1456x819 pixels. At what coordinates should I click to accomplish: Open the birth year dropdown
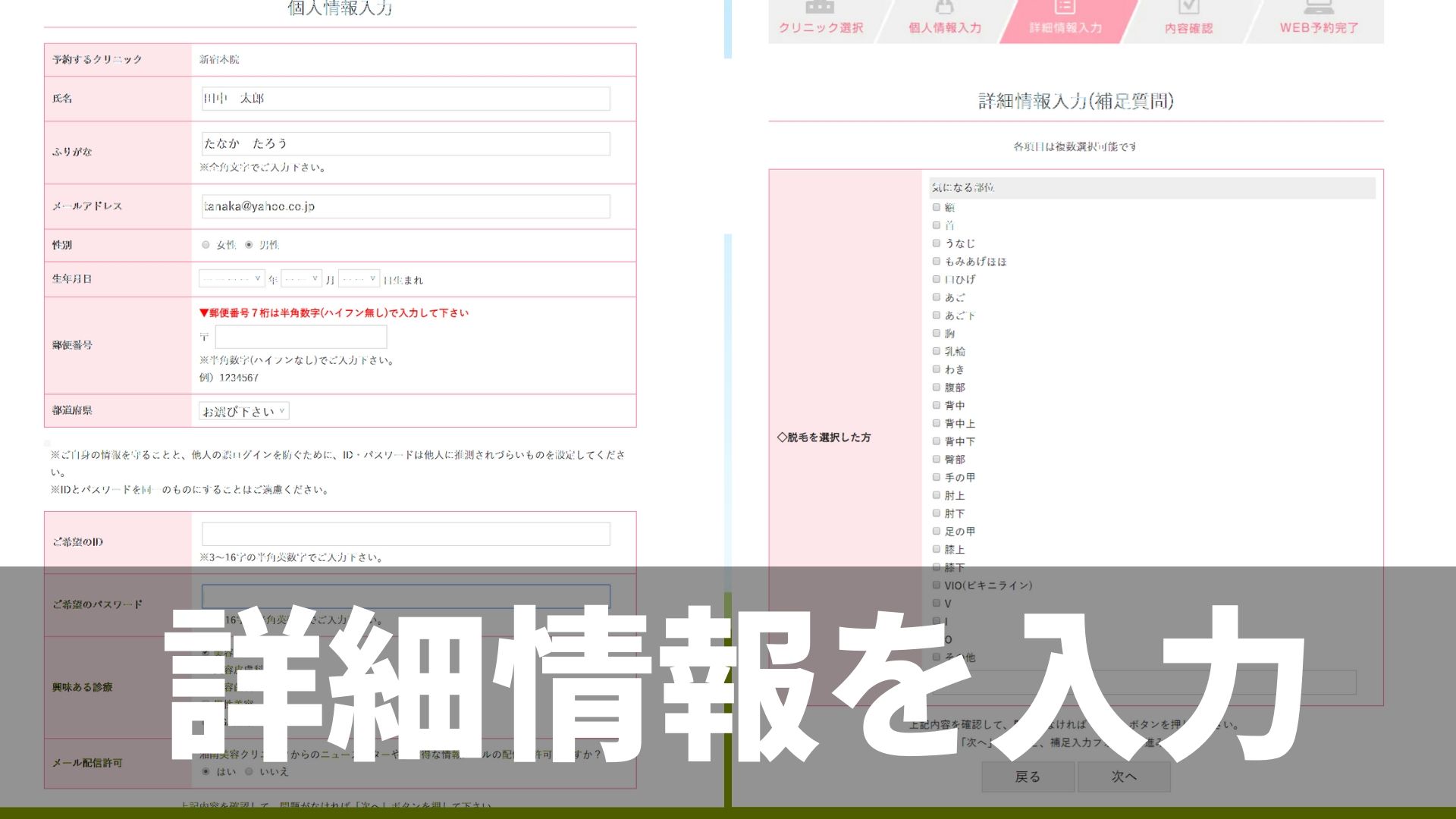(231, 279)
